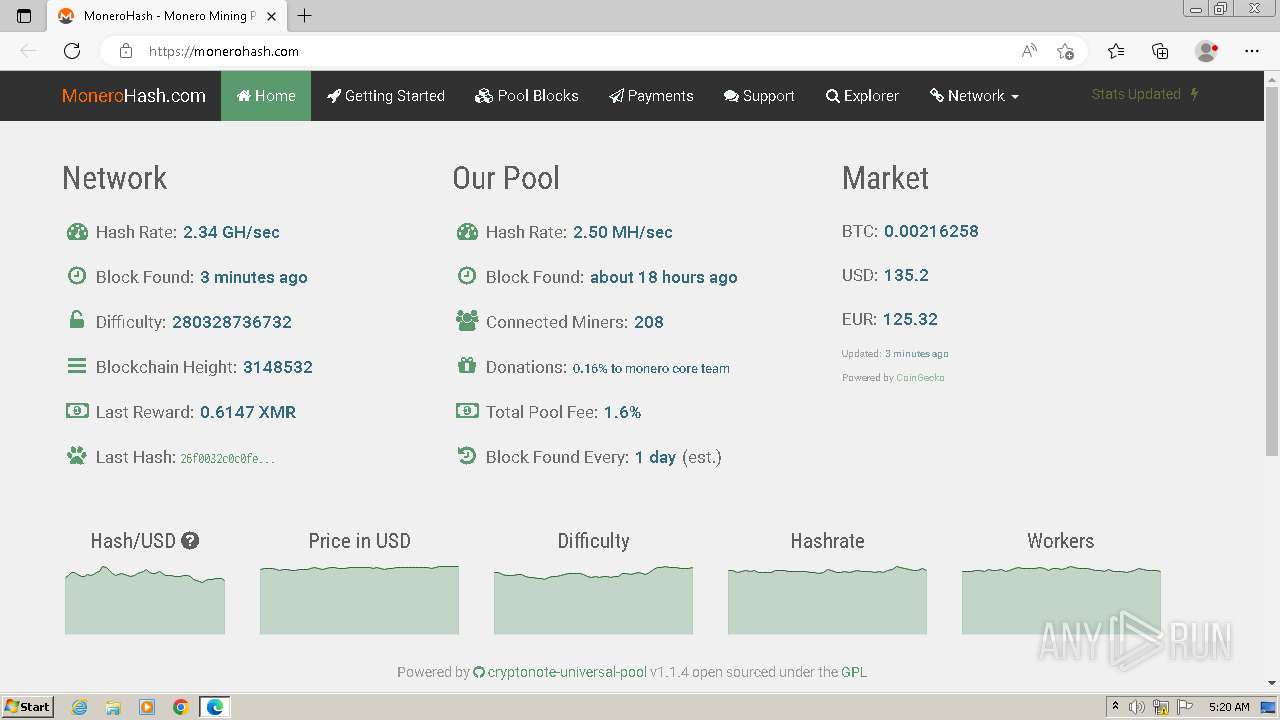1280x720 pixels.
Task: Open the browser Favorites list
Action: (x=1116, y=51)
